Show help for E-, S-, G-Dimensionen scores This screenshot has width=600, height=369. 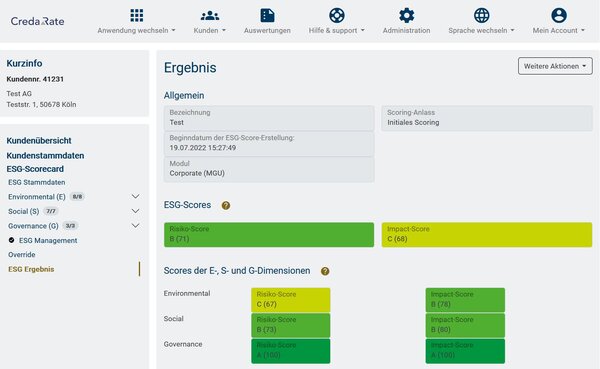(x=325, y=271)
